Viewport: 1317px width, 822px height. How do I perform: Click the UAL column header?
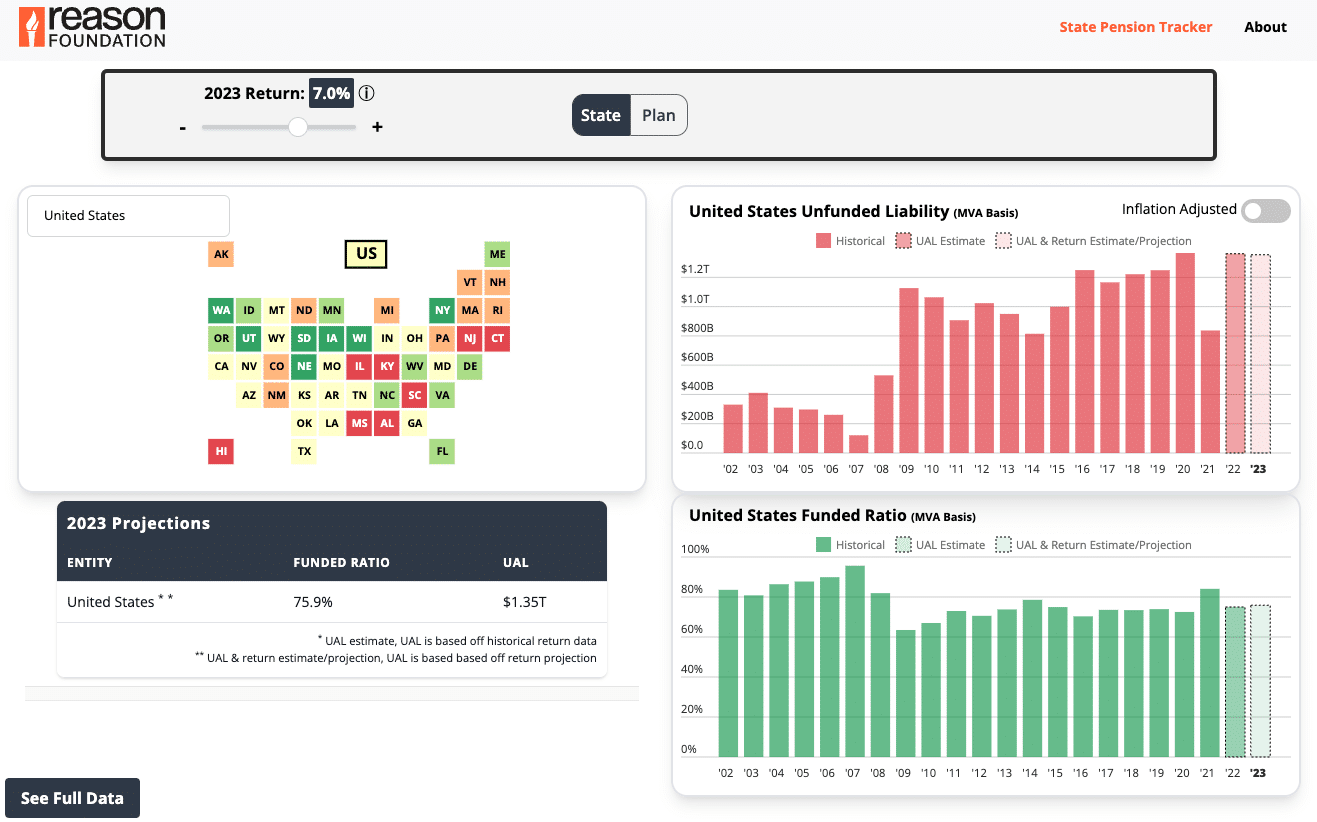(516, 562)
